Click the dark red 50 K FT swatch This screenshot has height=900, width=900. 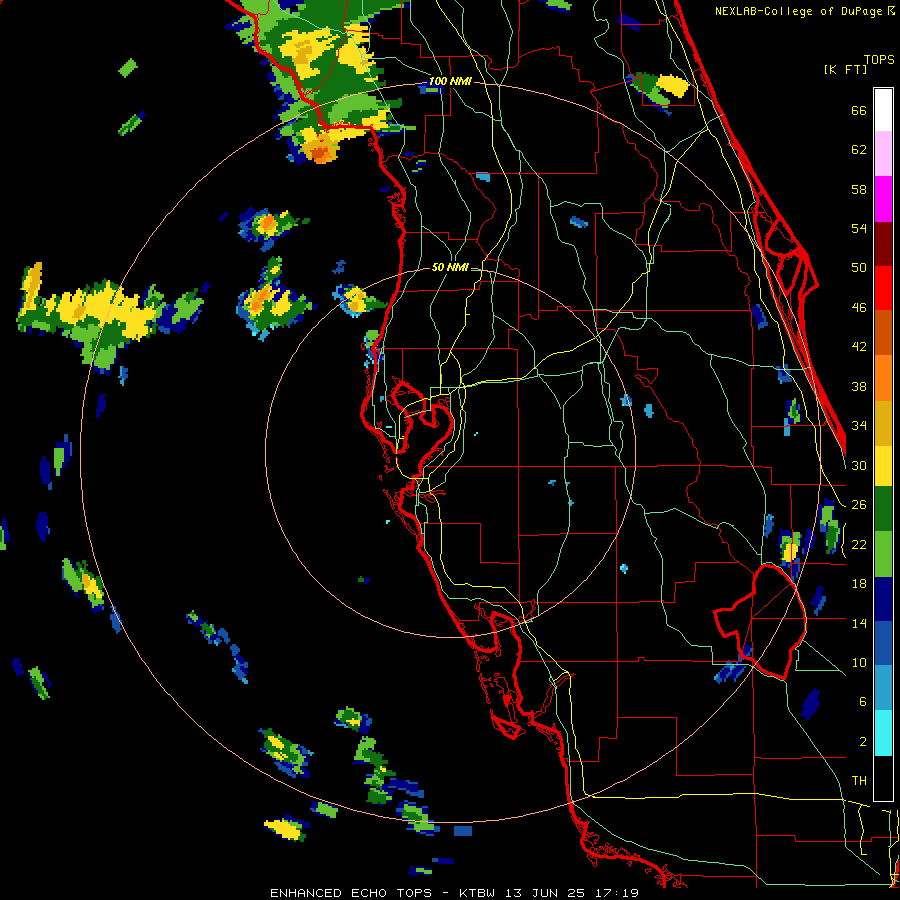883,243
